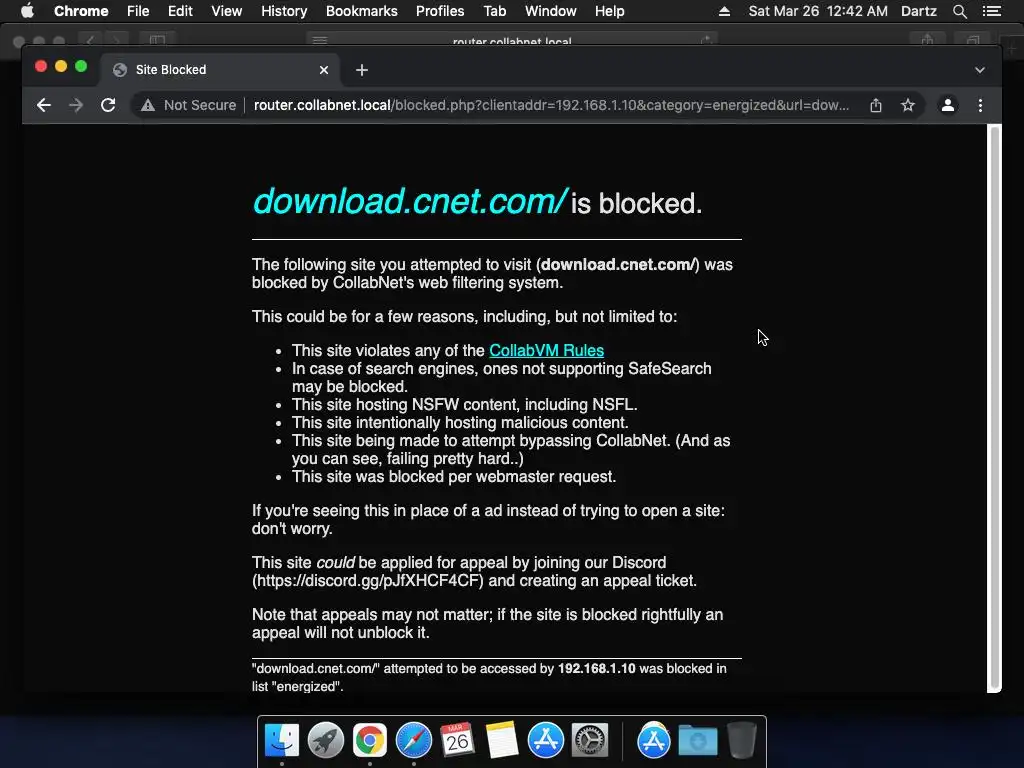1024x768 pixels.
Task: Launch Finder from the Dock
Action: (x=282, y=740)
